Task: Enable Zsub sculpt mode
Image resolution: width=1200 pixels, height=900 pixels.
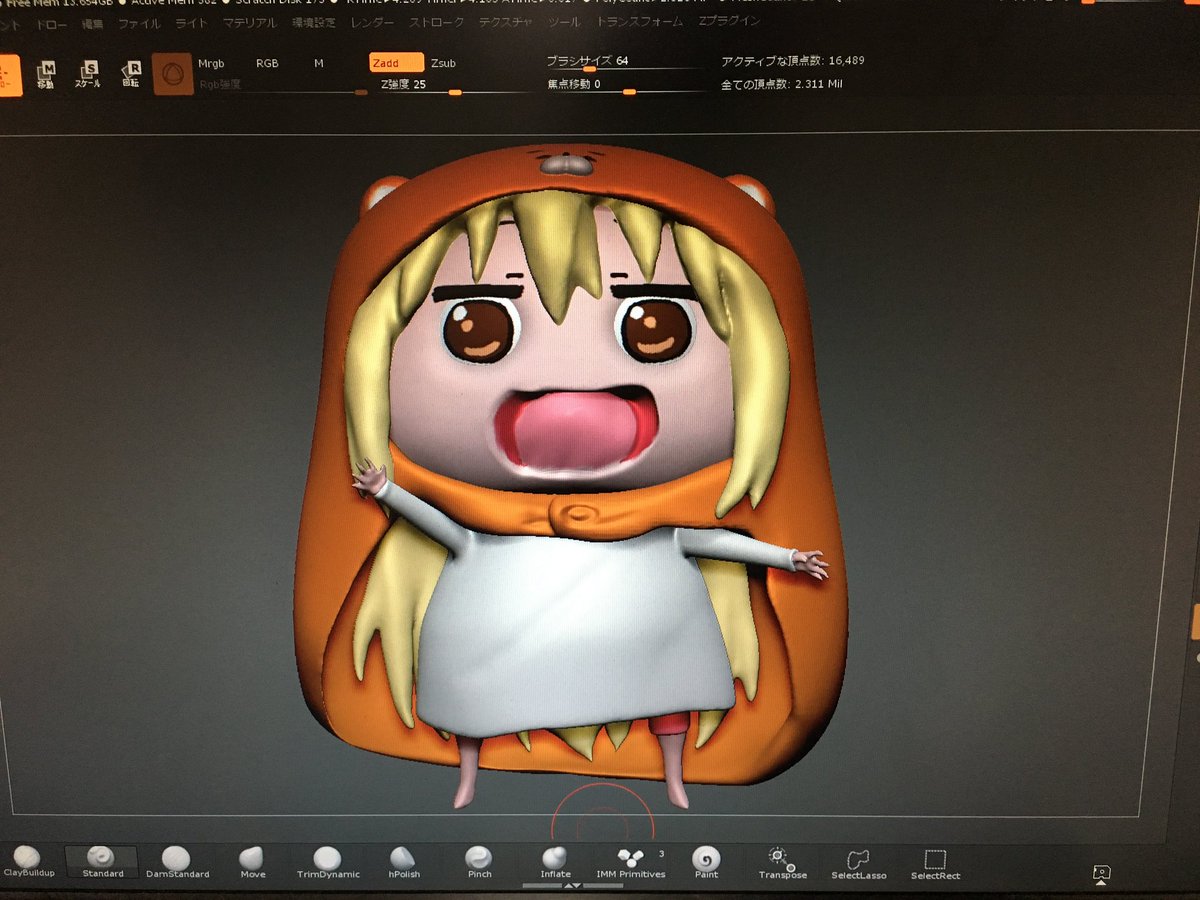Action: tap(443, 63)
